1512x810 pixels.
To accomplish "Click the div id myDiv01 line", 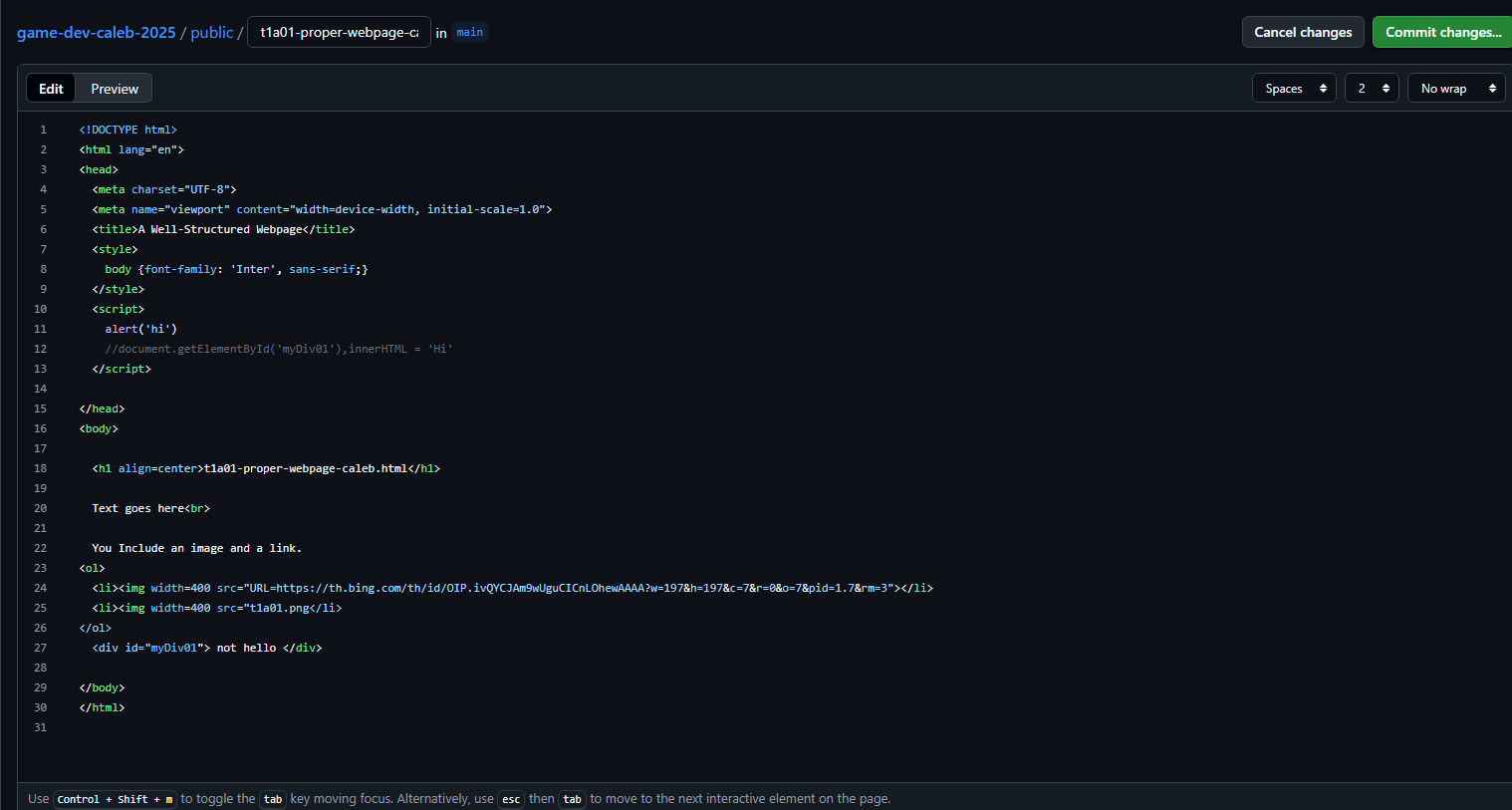I will (207, 648).
